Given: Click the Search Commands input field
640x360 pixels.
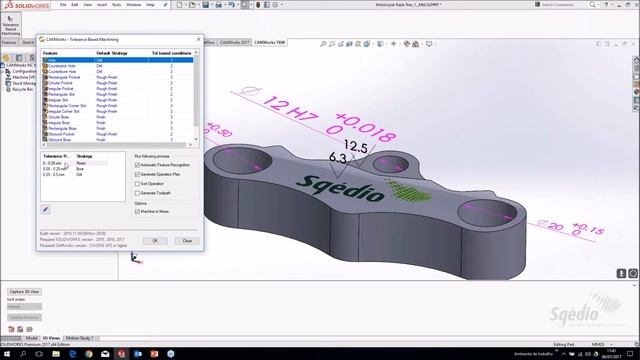Looking at the screenshot, I should click(563, 4).
